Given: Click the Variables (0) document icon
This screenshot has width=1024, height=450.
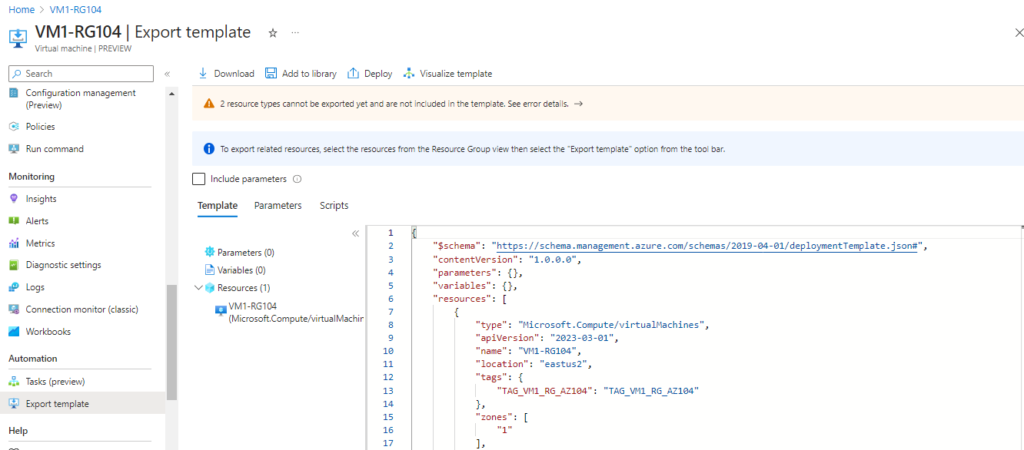Looking at the screenshot, I should coord(210,270).
